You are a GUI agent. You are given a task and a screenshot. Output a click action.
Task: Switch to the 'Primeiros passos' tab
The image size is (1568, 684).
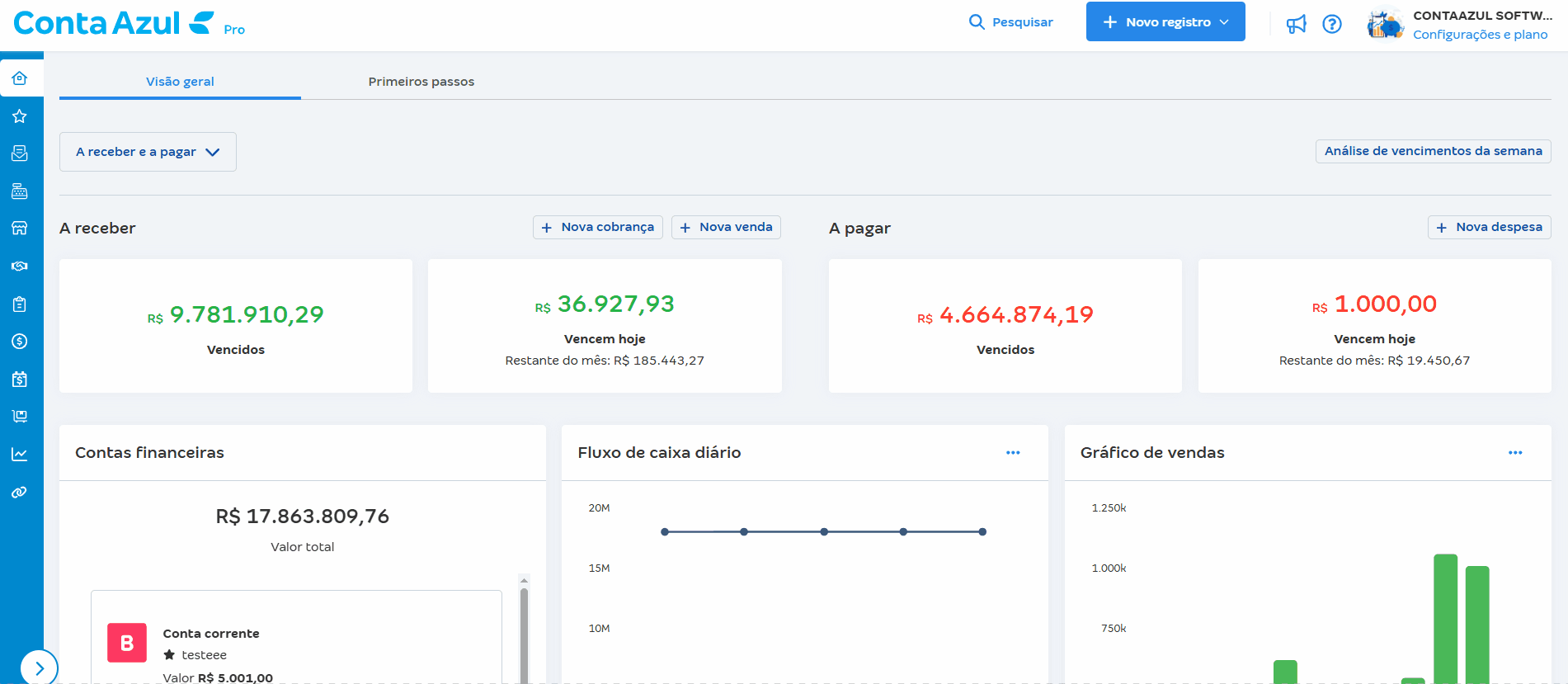coord(421,82)
